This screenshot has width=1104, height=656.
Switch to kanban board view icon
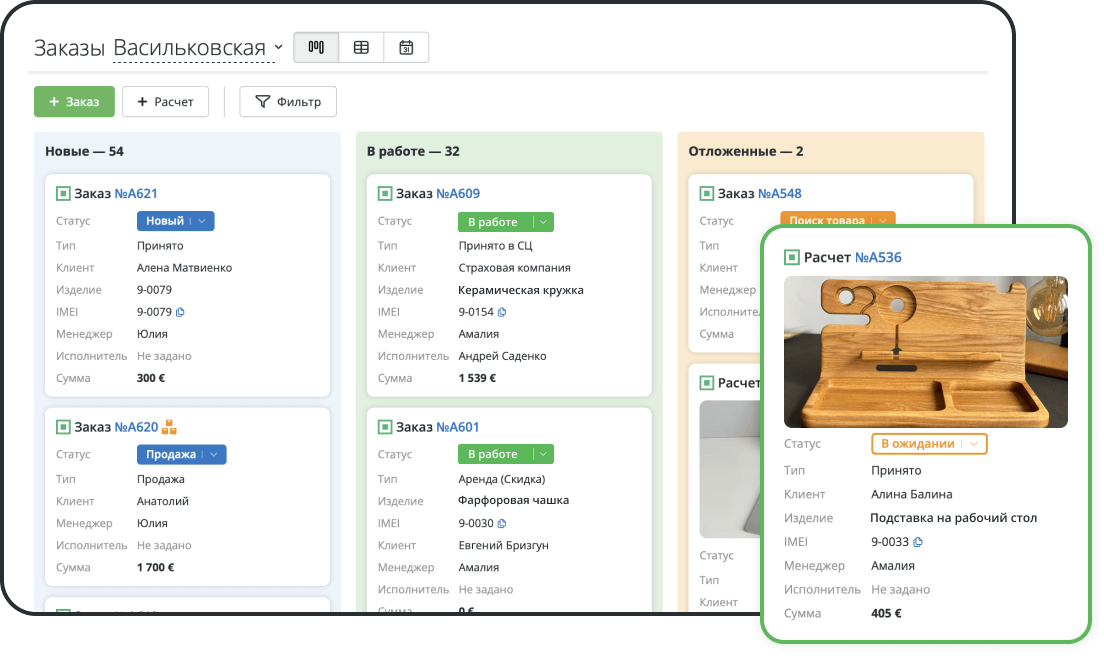click(x=316, y=48)
